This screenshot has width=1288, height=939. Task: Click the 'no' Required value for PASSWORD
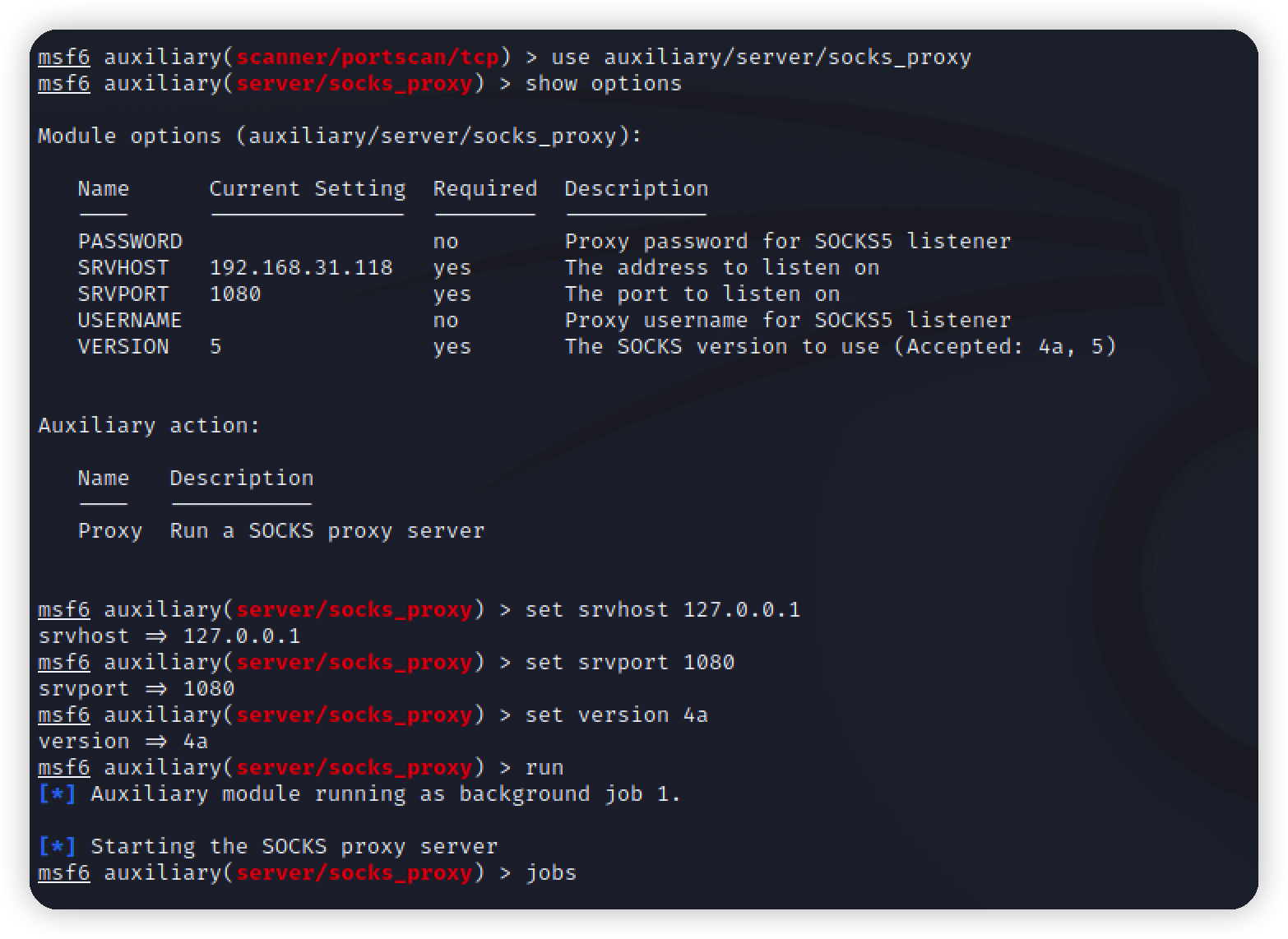pos(446,242)
